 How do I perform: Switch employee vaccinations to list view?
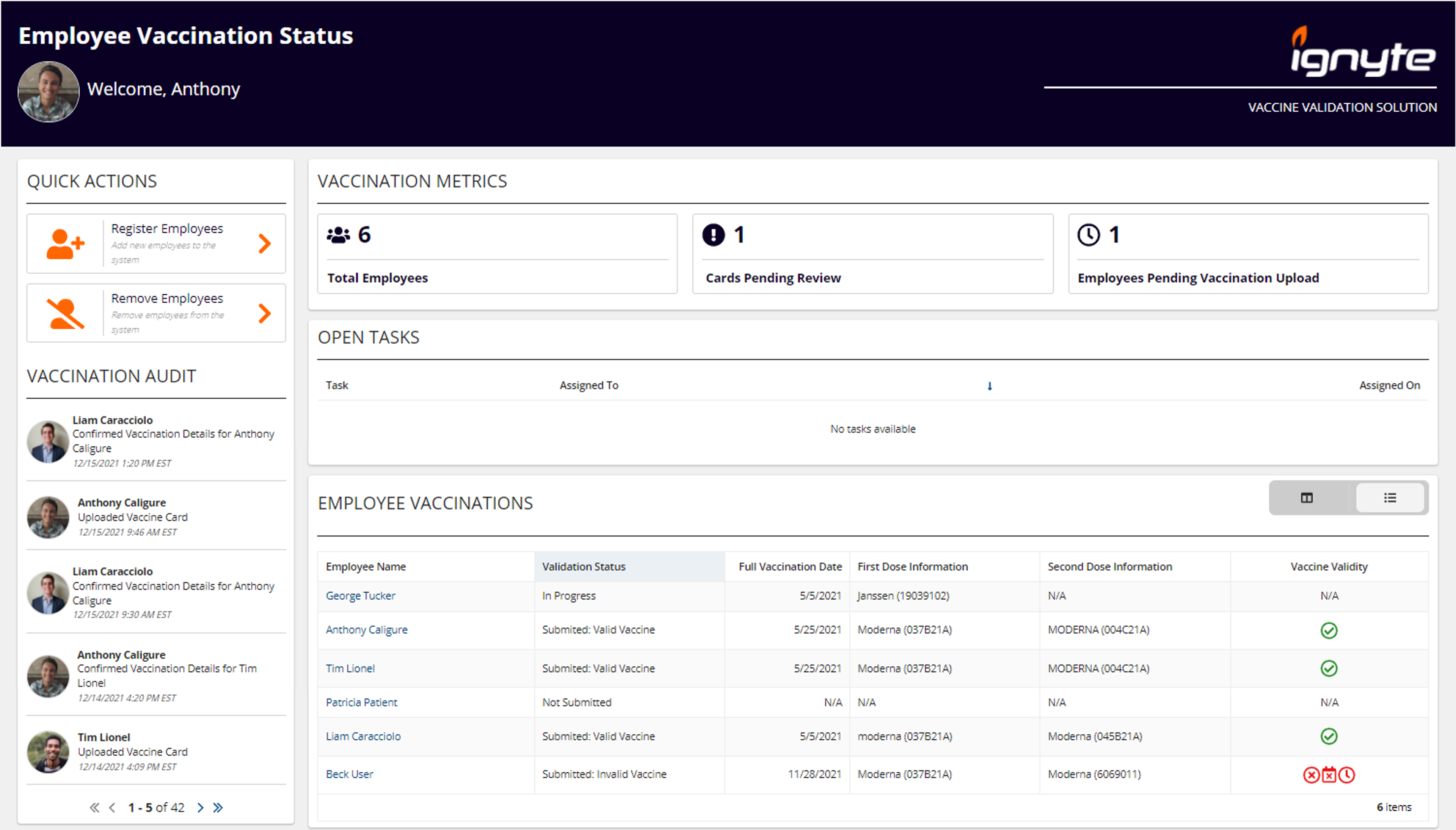[x=1390, y=498]
